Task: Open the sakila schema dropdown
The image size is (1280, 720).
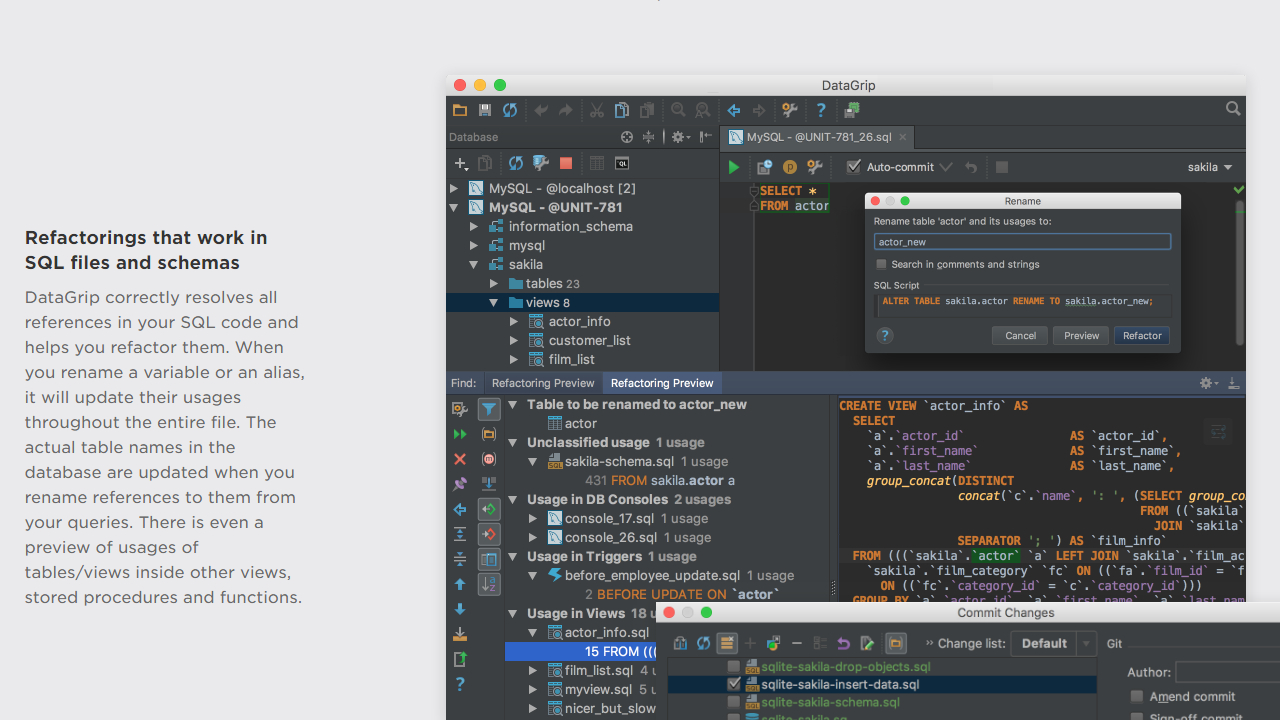Action: pyautogui.click(x=1210, y=167)
